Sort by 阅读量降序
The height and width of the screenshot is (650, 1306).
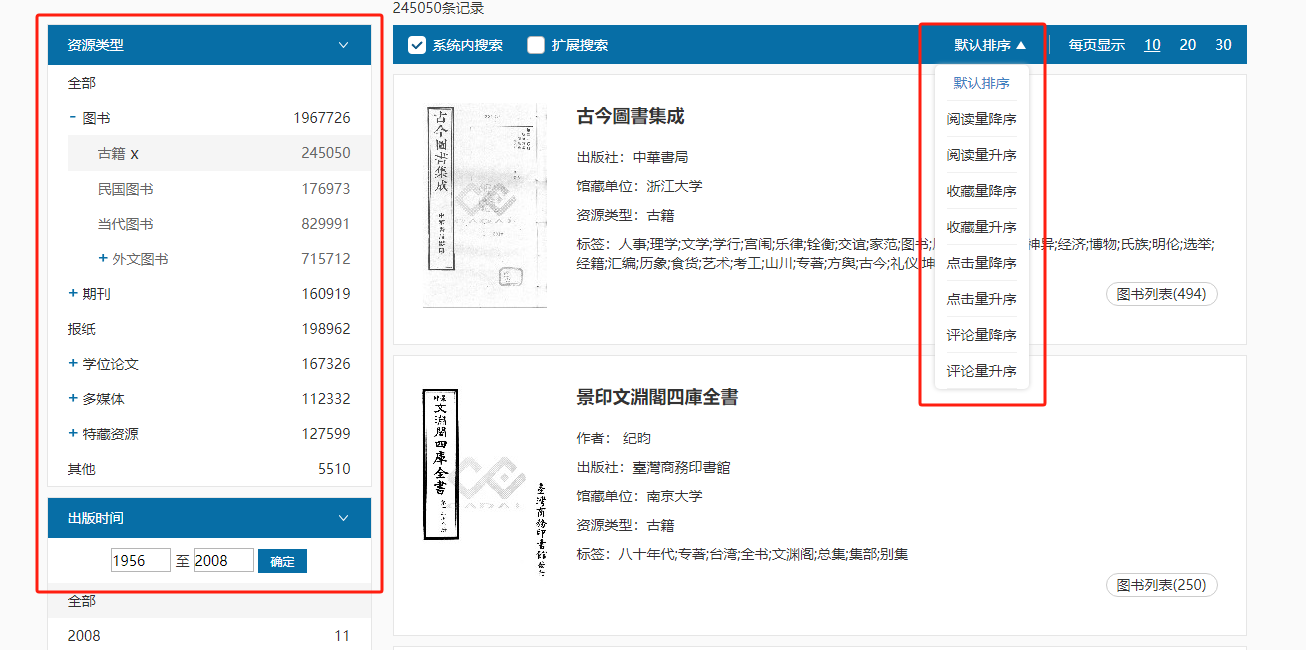(x=981, y=119)
